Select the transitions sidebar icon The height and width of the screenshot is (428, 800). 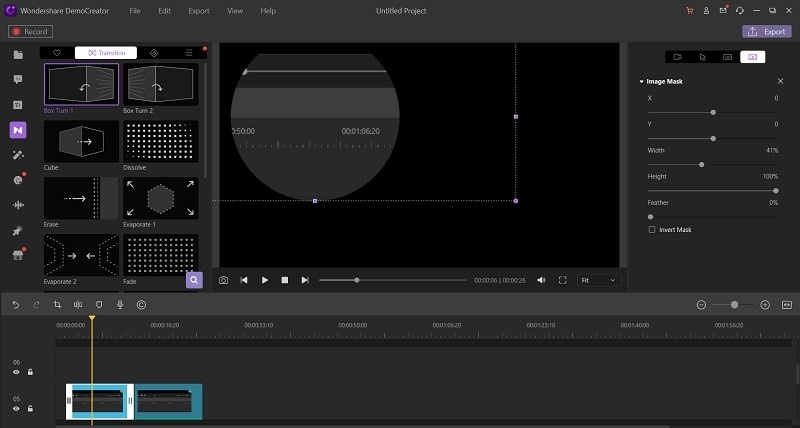(x=18, y=130)
